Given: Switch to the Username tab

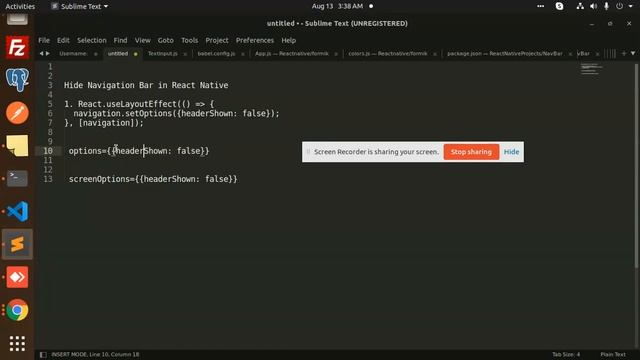Looking at the screenshot, I should 73,53.
